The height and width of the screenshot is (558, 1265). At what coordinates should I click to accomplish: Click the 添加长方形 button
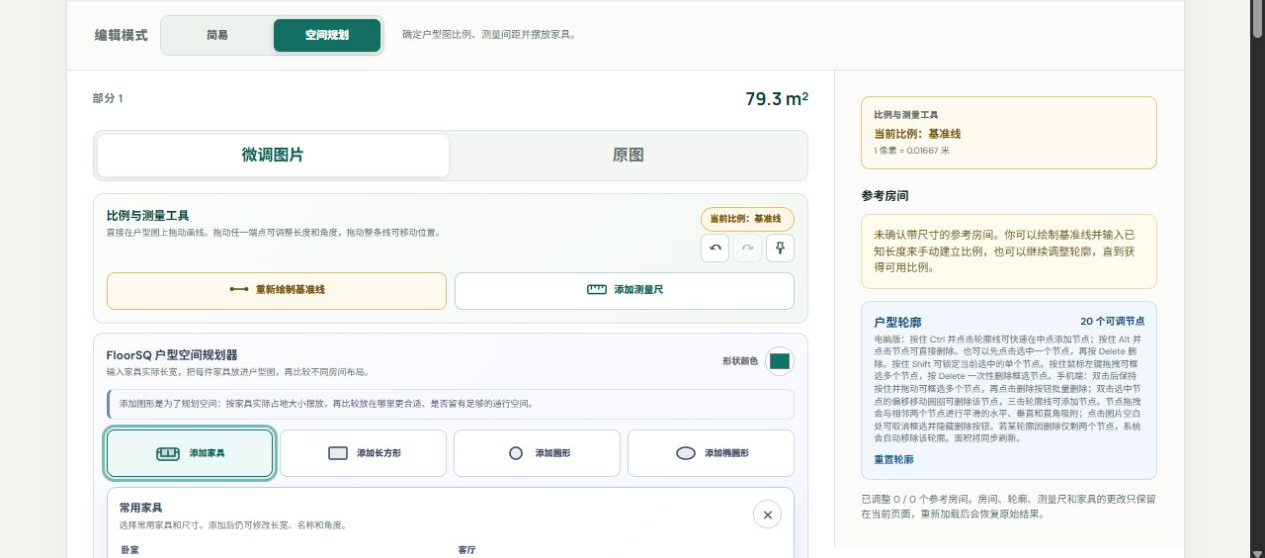tap(363, 453)
